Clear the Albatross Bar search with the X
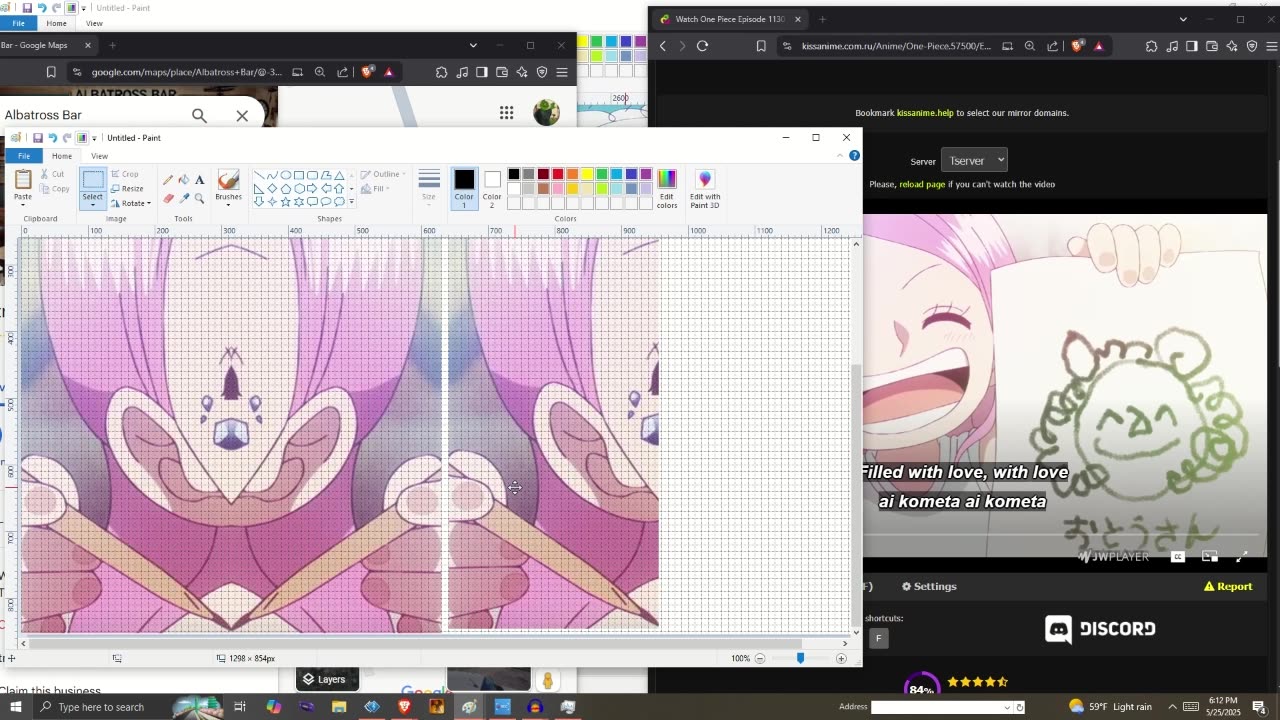Image resolution: width=1280 pixels, height=720 pixels. [x=242, y=116]
